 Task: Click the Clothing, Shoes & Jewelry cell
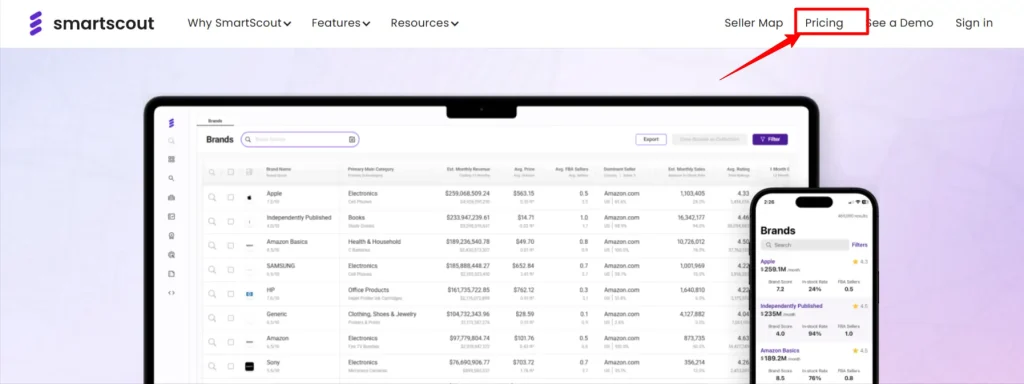tap(382, 314)
